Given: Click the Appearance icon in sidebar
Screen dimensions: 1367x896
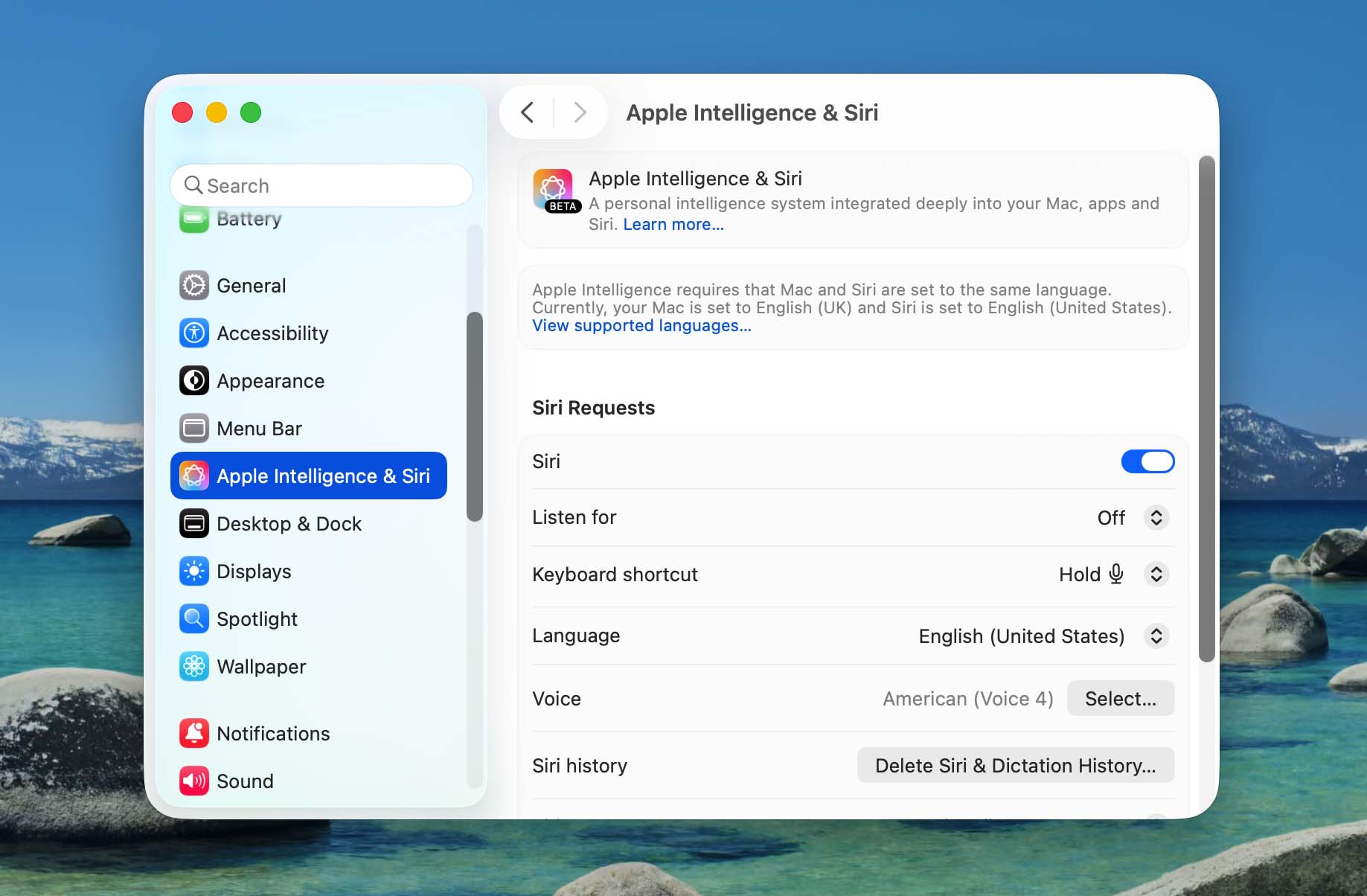Looking at the screenshot, I should pos(194,381).
